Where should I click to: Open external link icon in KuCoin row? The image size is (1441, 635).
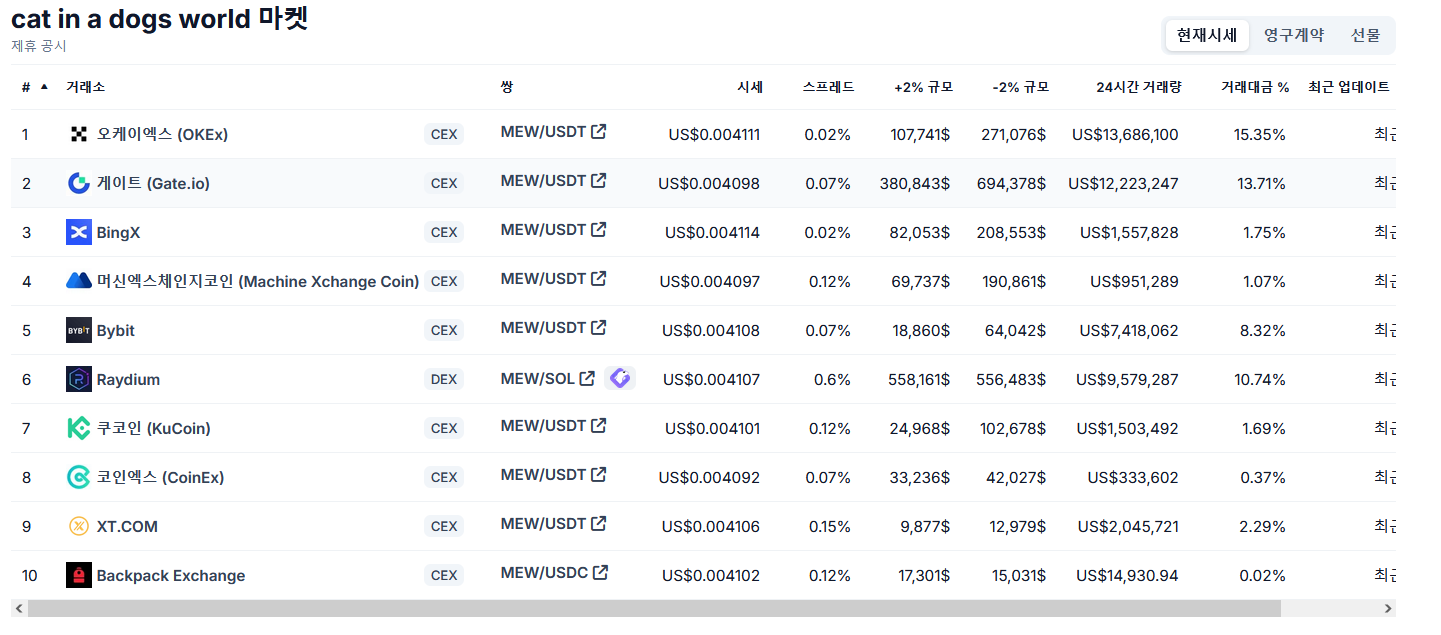pyautogui.click(x=599, y=425)
